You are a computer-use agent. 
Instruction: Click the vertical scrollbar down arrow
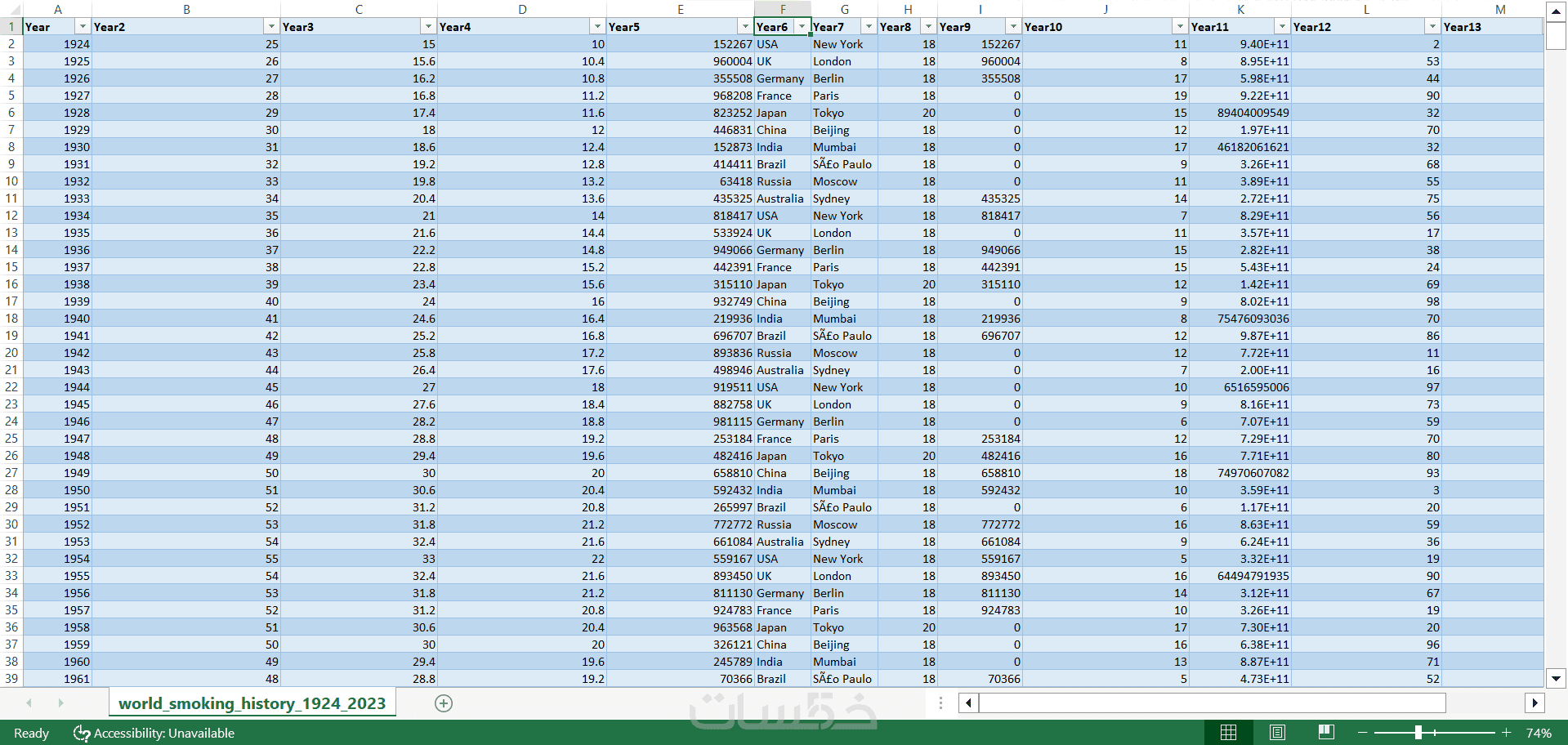pos(1556,678)
